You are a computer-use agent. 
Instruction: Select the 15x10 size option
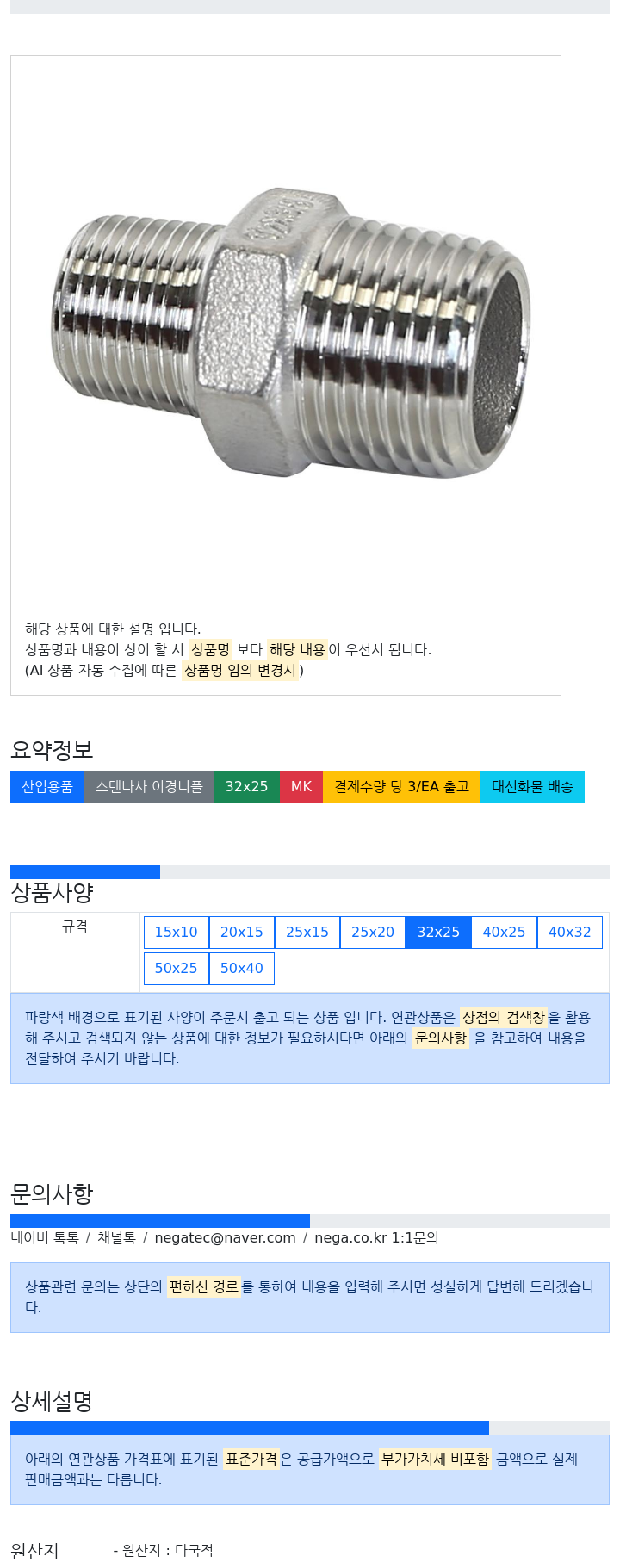(176, 932)
